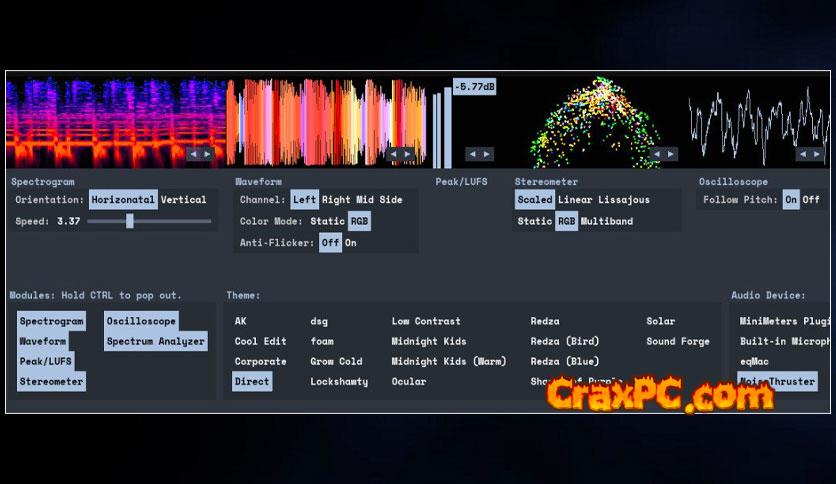Click the Speed value 3.37

[69, 221]
